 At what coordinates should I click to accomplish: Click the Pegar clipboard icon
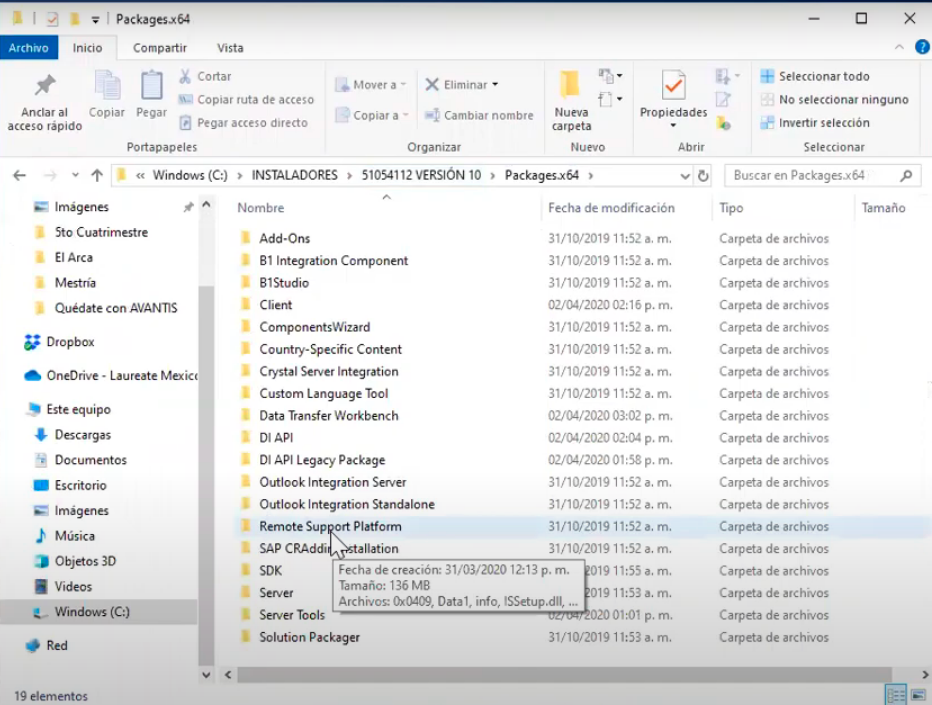coord(152,86)
